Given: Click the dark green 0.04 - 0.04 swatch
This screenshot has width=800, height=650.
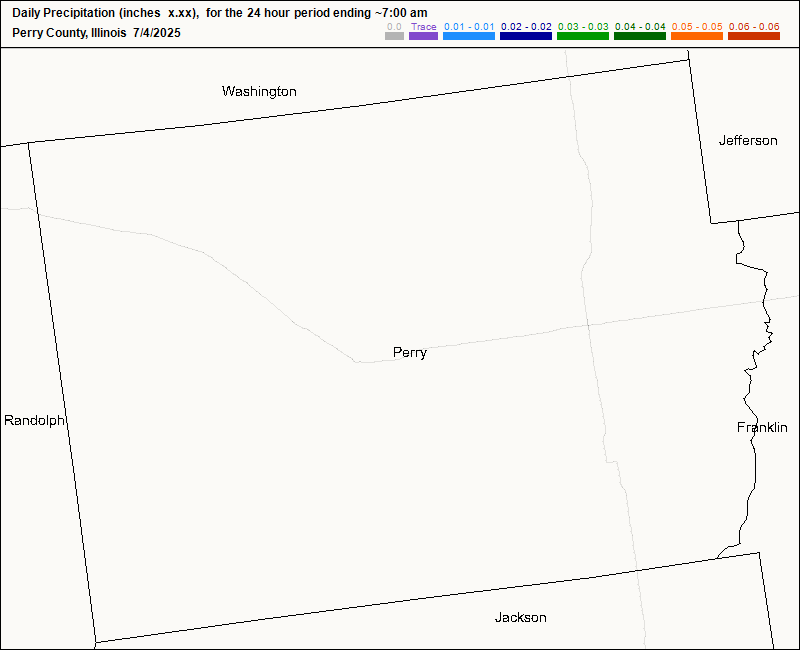Looking at the screenshot, I should pyautogui.click(x=640, y=36).
